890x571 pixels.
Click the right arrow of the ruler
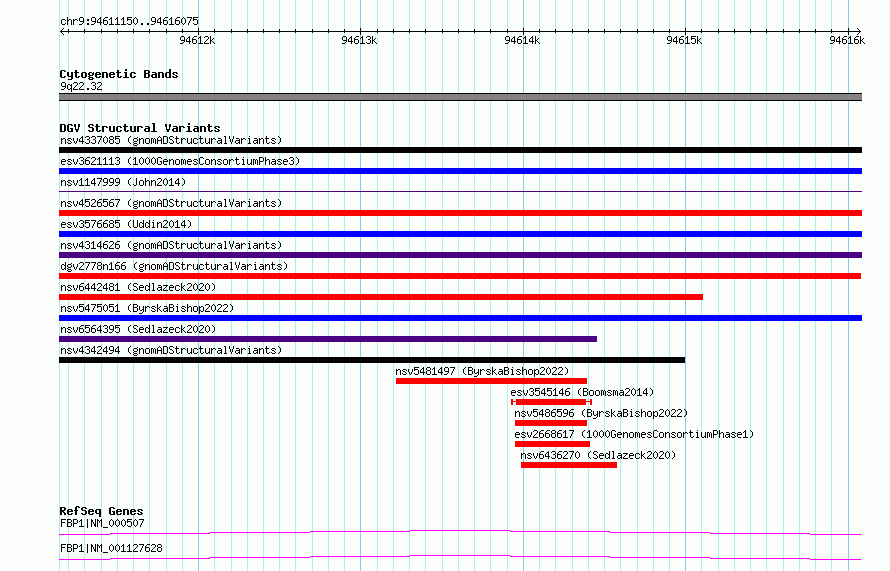pos(858,32)
